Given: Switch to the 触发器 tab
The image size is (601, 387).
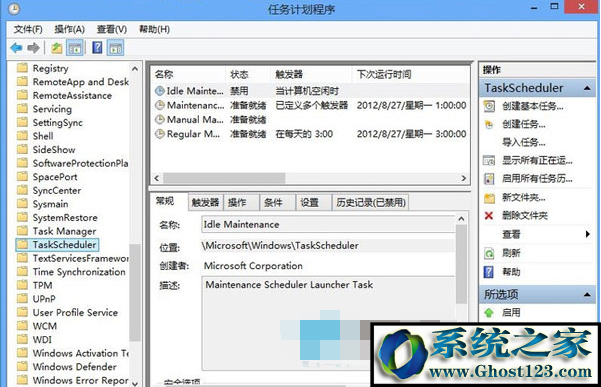Looking at the screenshot, I should click(205, 202).
